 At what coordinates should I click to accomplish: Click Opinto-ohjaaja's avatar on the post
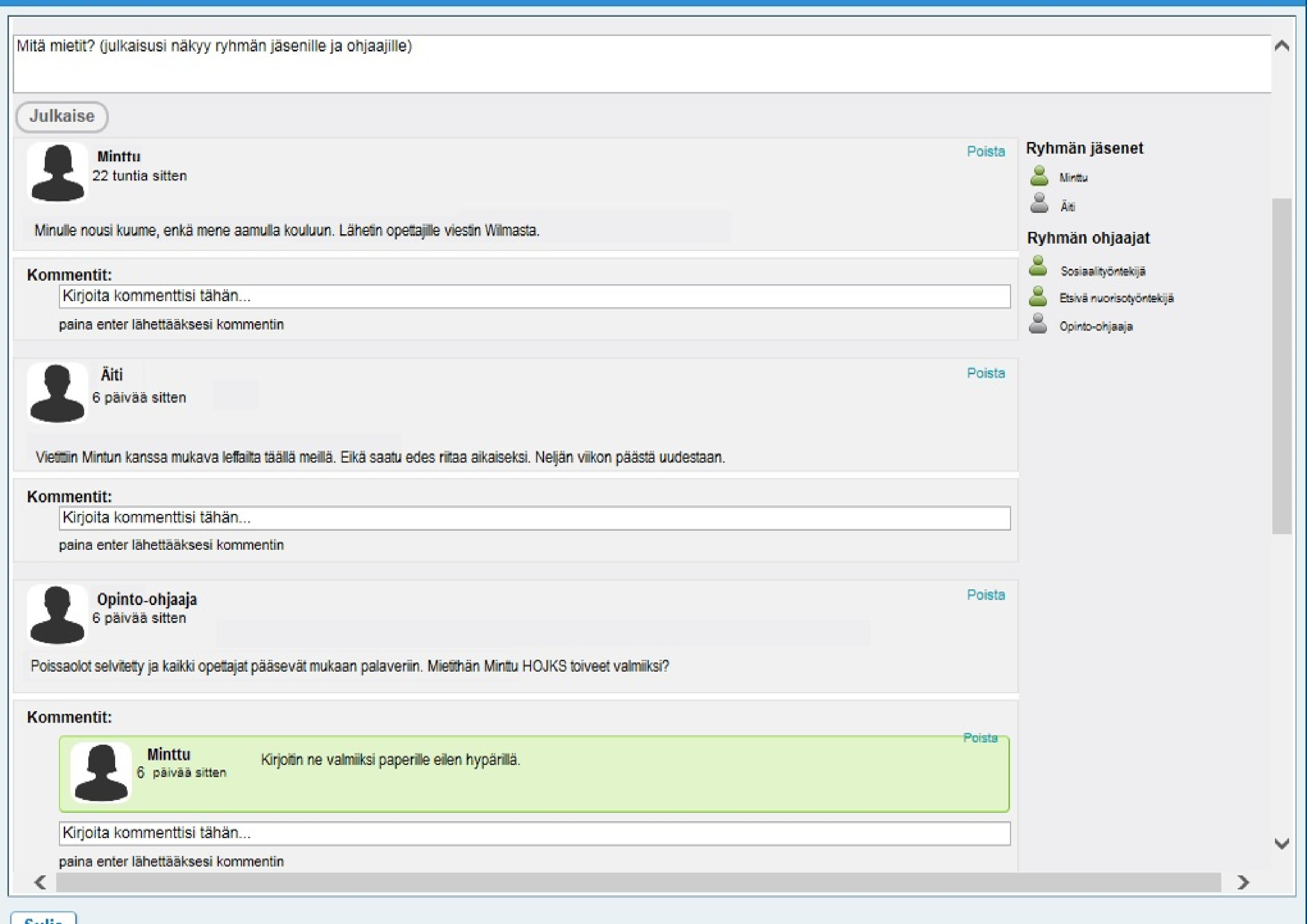(57, 614)
